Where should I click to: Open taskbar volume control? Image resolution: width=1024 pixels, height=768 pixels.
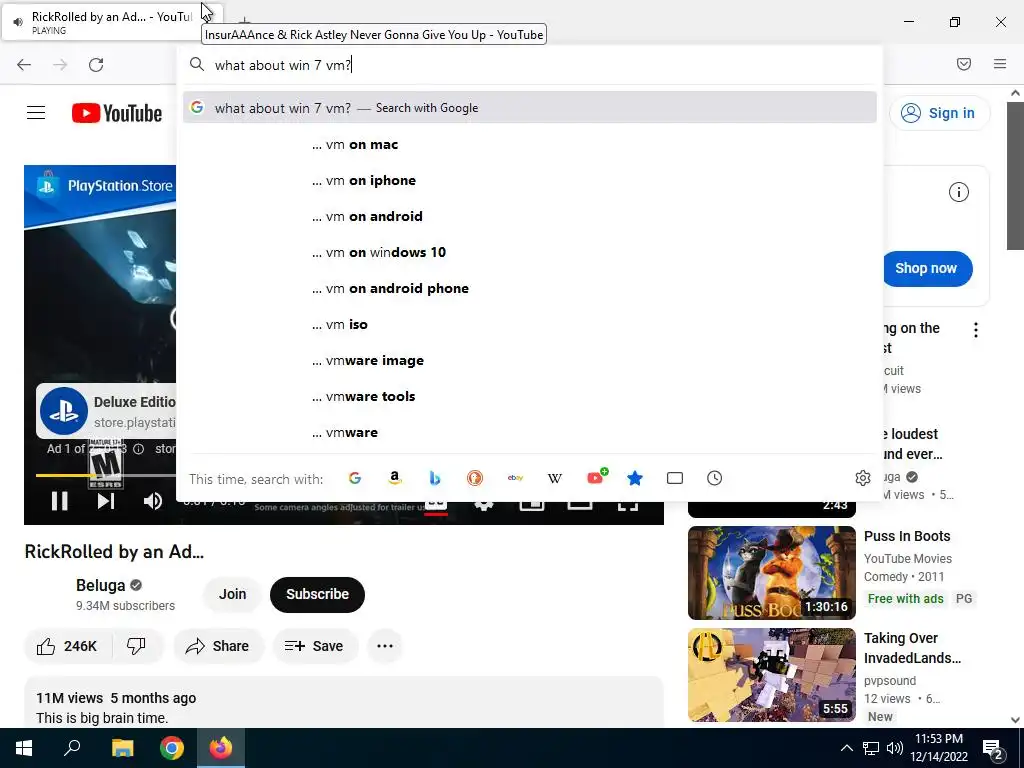895,748
